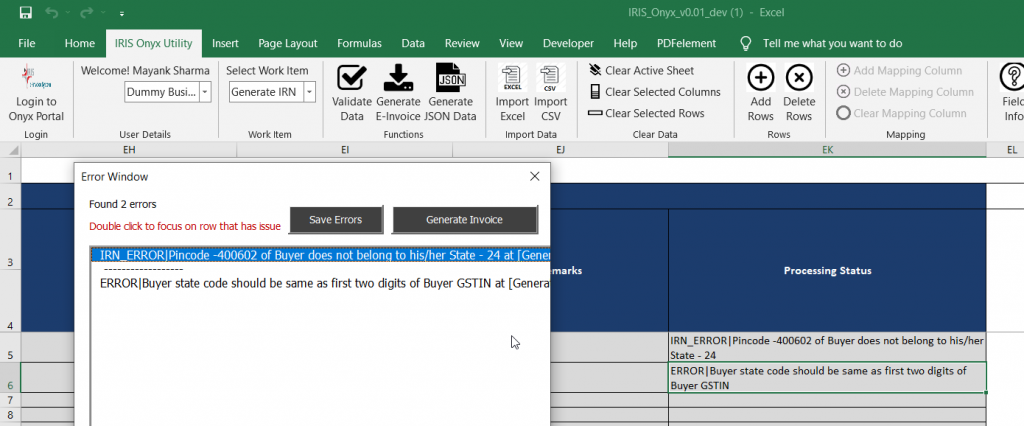Viewport: 1024px width, 426px height.
Task: Open the Developer tab
Action: point(568,43)
